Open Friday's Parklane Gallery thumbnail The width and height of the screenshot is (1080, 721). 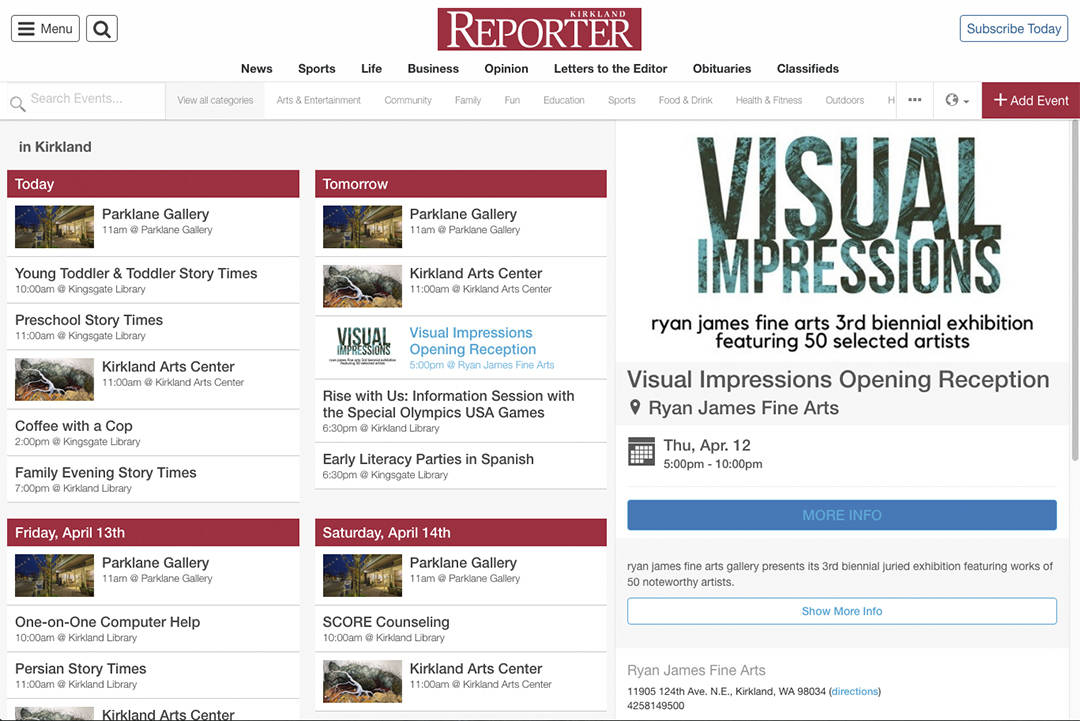54,575
